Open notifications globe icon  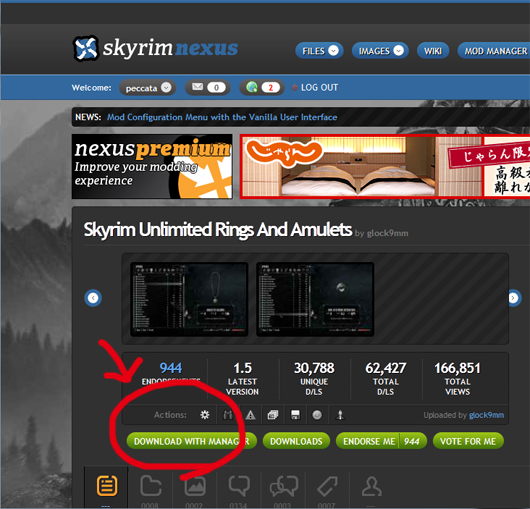coord(262,88)
